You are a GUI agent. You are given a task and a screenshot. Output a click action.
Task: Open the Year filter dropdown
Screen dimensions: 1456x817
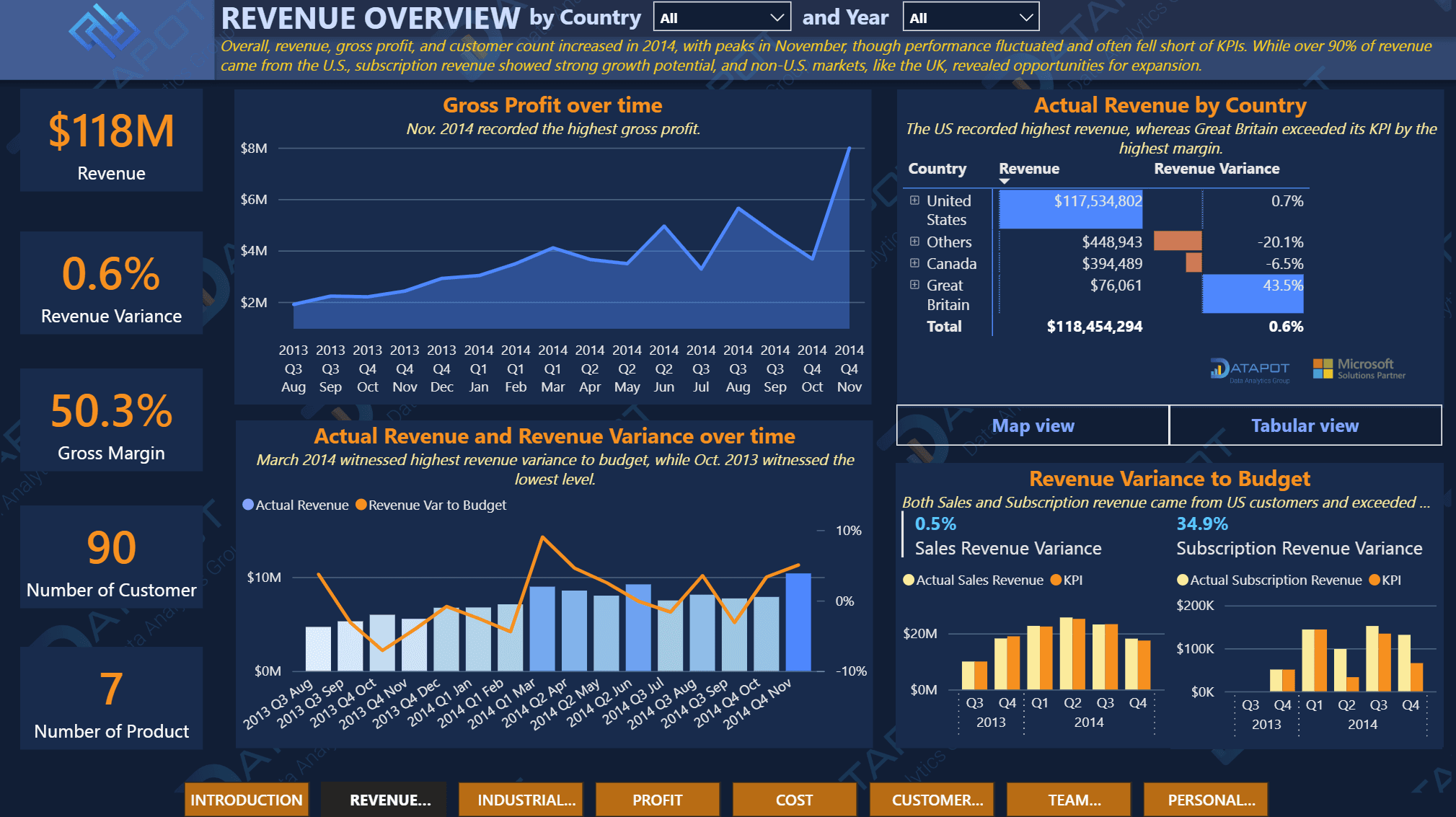(971, 17)
